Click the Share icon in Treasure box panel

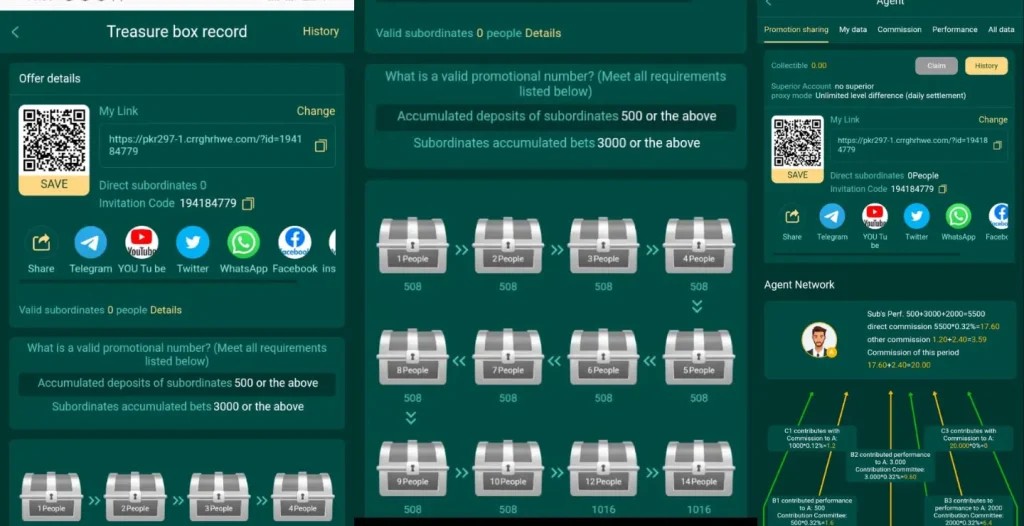[x=41, y=243]
